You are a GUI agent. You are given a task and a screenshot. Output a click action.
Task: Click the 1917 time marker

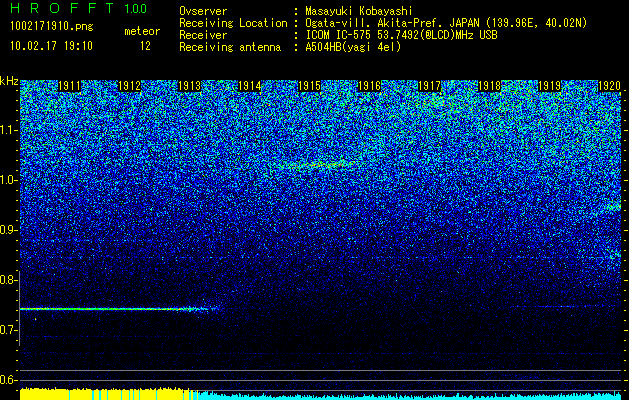pos(430,86)
